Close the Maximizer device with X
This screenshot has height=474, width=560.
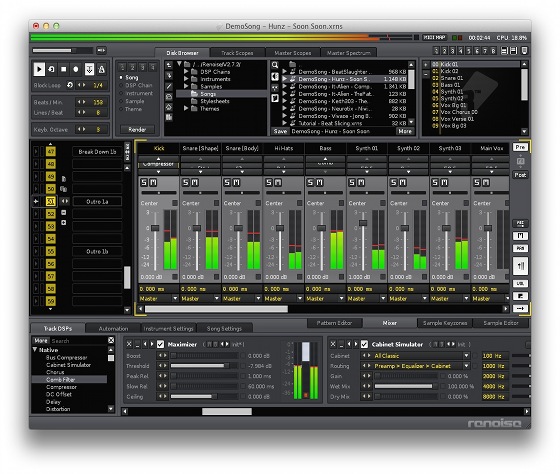(129, 344)
